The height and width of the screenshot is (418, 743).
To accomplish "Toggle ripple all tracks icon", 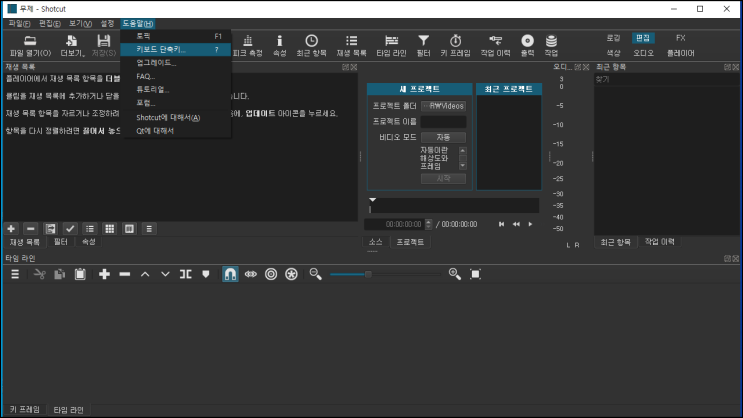I will 291,274.
